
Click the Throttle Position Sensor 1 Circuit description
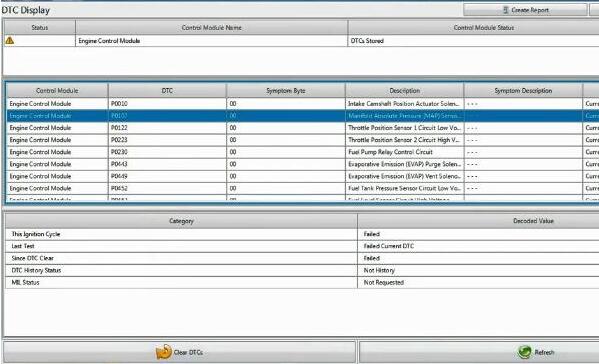pos(405,128)
